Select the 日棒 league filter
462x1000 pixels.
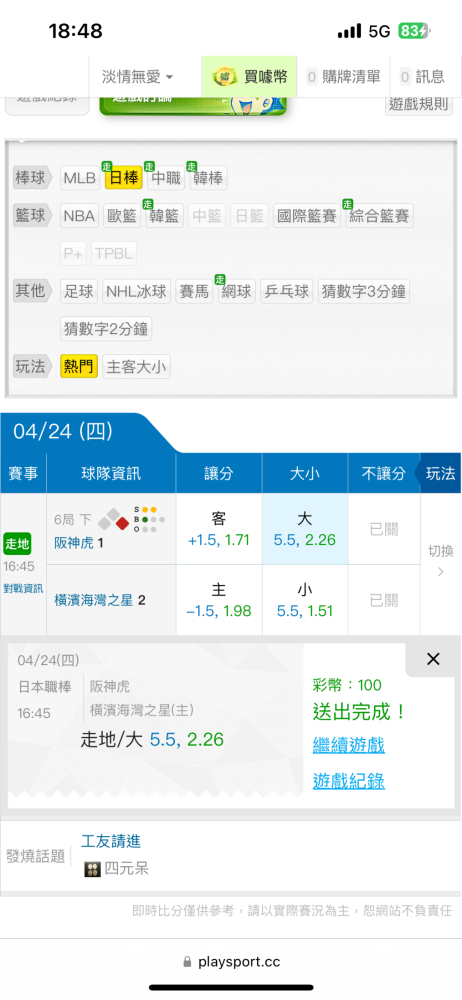point(124,179)
